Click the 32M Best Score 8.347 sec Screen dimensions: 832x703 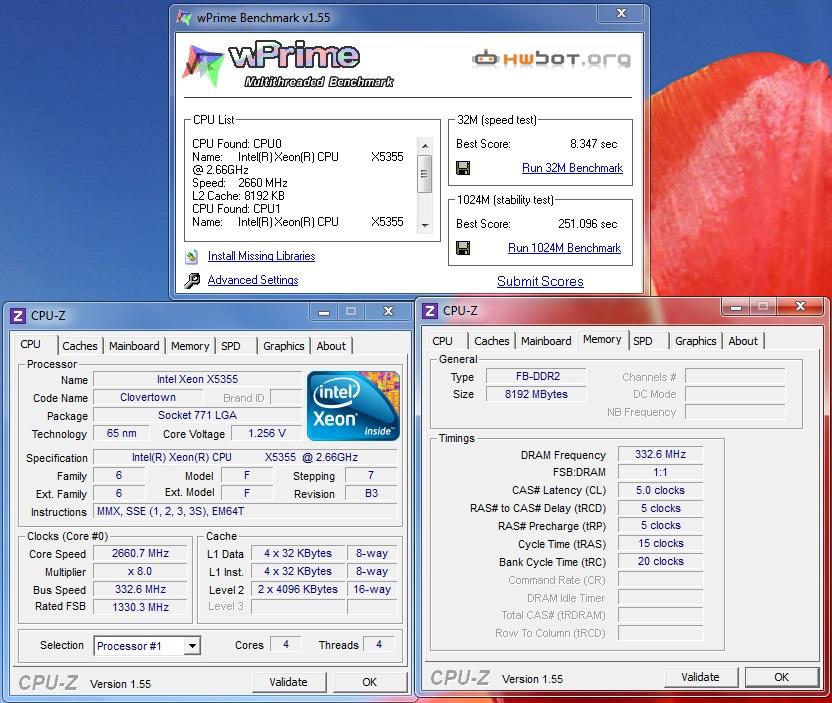tap(593, 144)
